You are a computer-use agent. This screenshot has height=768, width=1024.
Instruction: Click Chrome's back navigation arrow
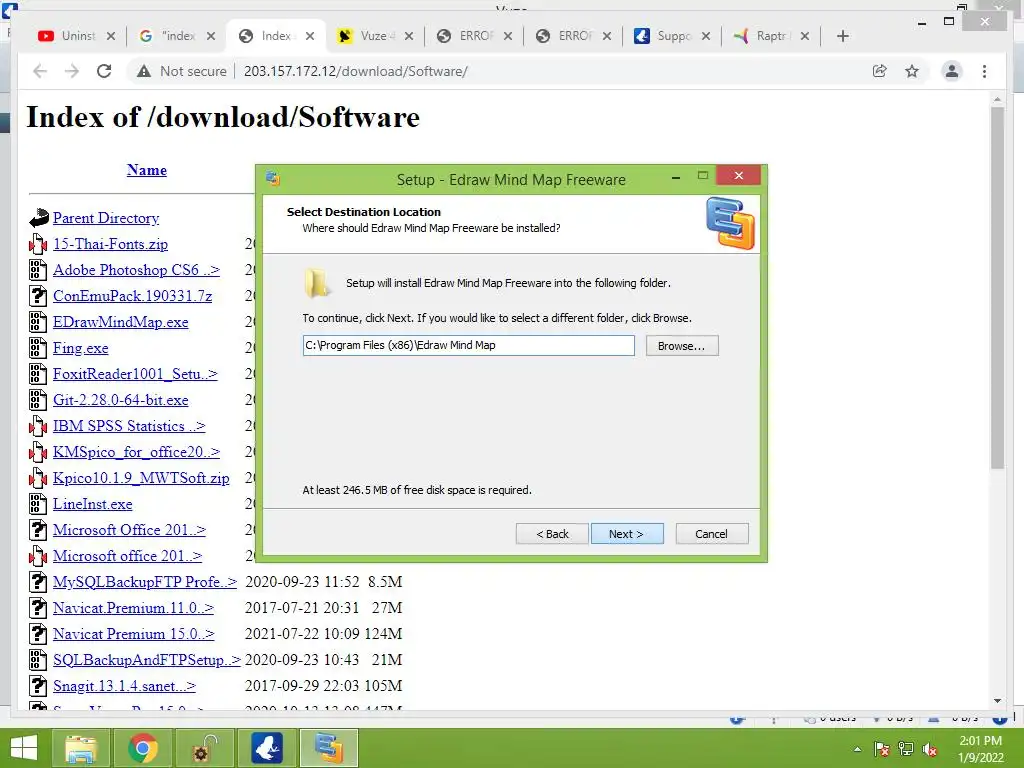pos(40,71)
